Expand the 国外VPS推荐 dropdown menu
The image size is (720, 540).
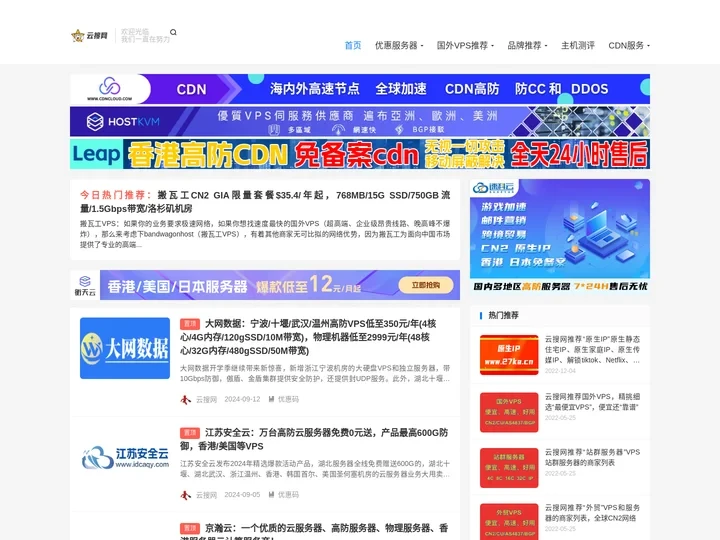click(x=465, y=45)
